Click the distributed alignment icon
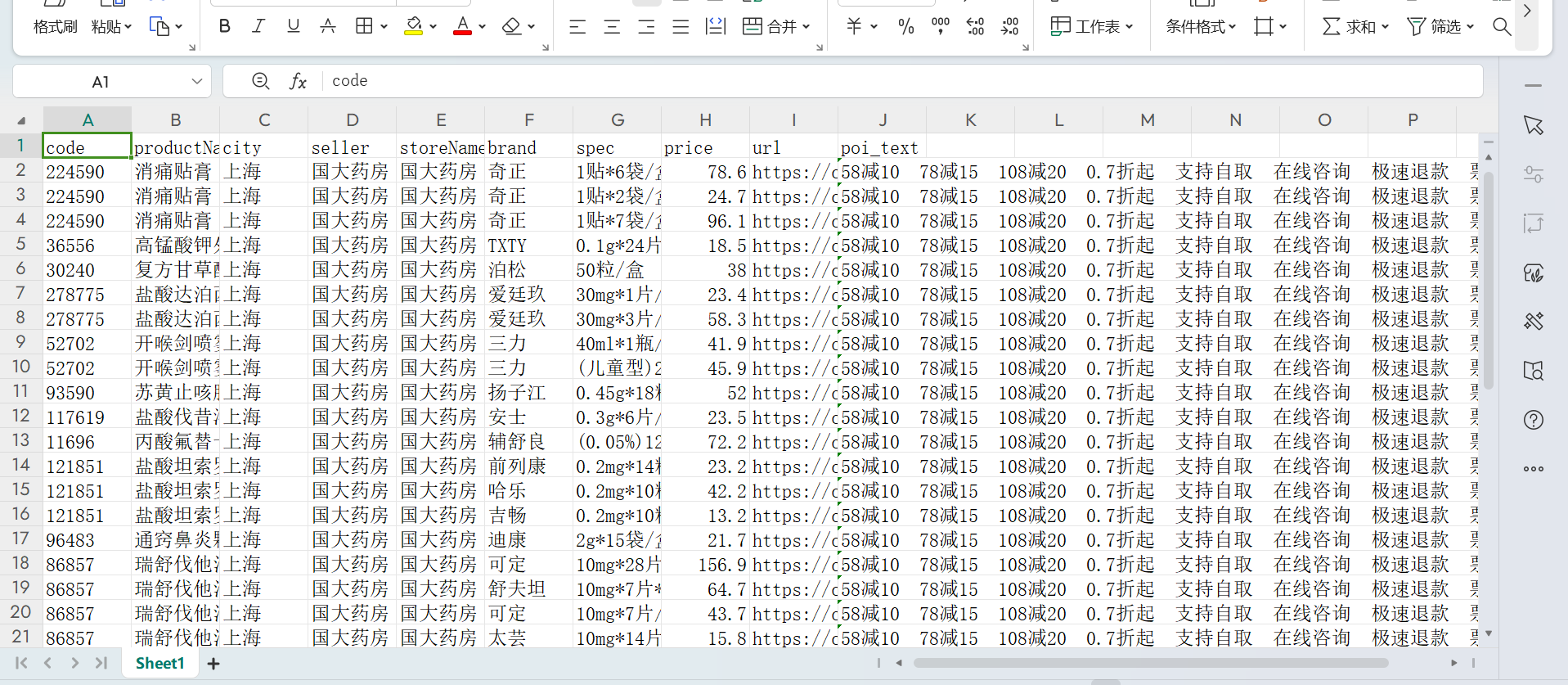The width and height of the screenshot is (1568, 685). coord(716,27)
